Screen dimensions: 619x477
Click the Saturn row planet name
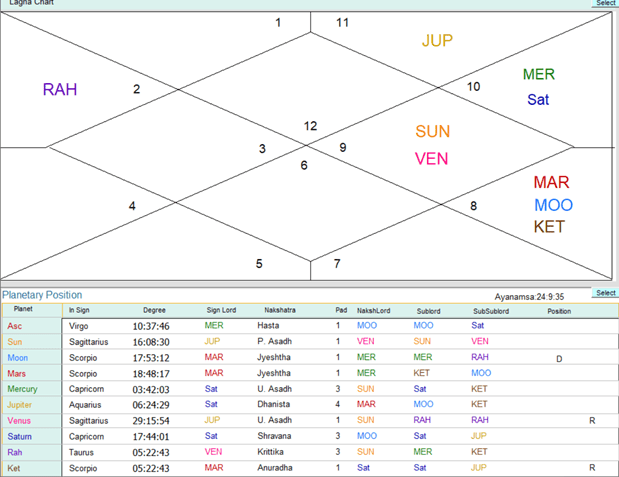21,436
